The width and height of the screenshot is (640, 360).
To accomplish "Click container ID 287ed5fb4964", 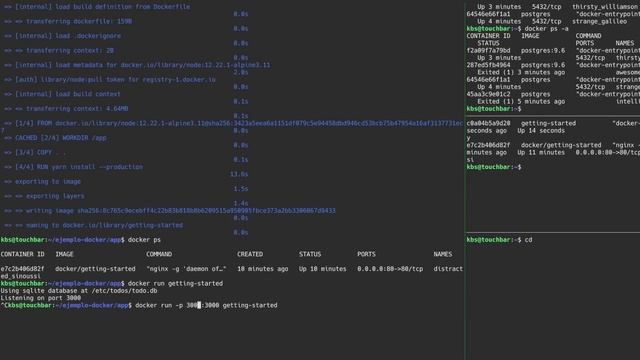I will coord(489,65).
